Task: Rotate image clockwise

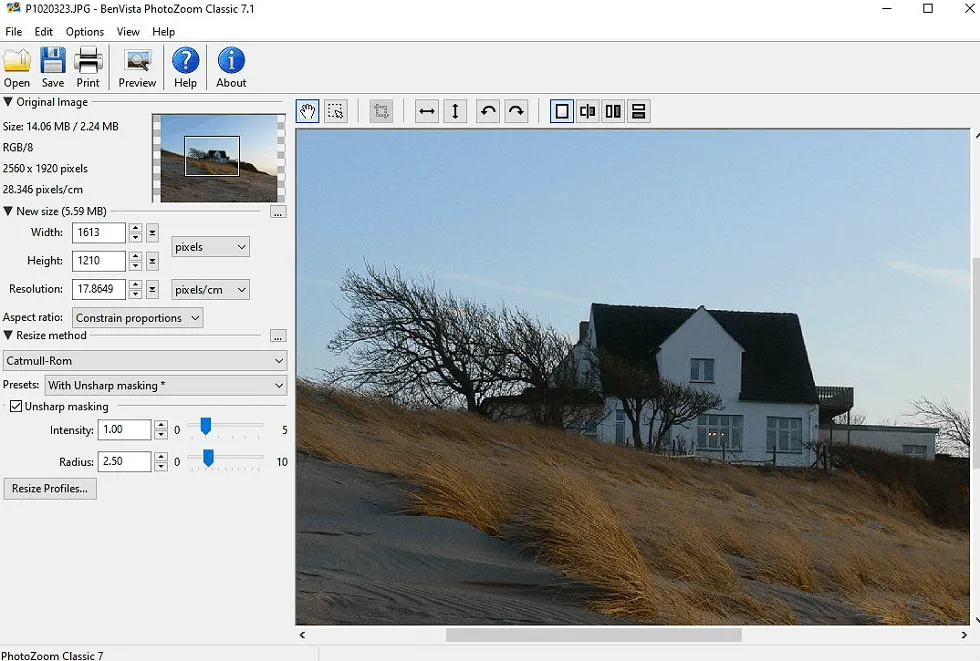Action: [516, 111]
